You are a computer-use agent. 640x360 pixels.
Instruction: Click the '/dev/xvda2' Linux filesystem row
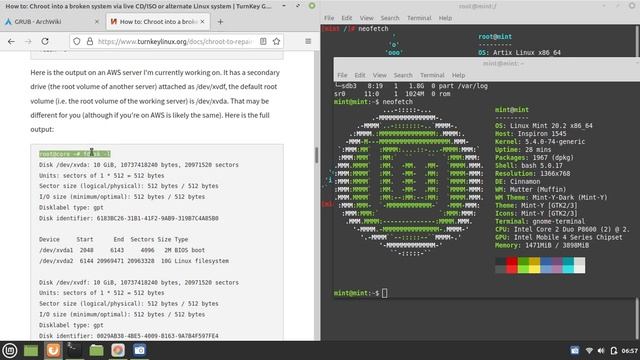(x=134, y=261)
